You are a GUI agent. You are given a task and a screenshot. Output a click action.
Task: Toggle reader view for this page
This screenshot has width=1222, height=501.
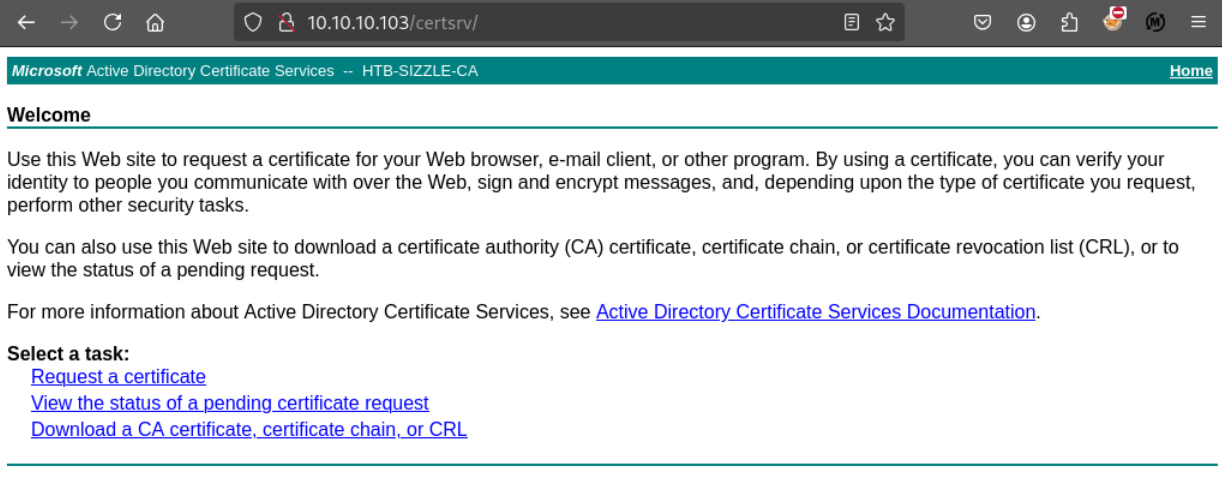[851, 22]
